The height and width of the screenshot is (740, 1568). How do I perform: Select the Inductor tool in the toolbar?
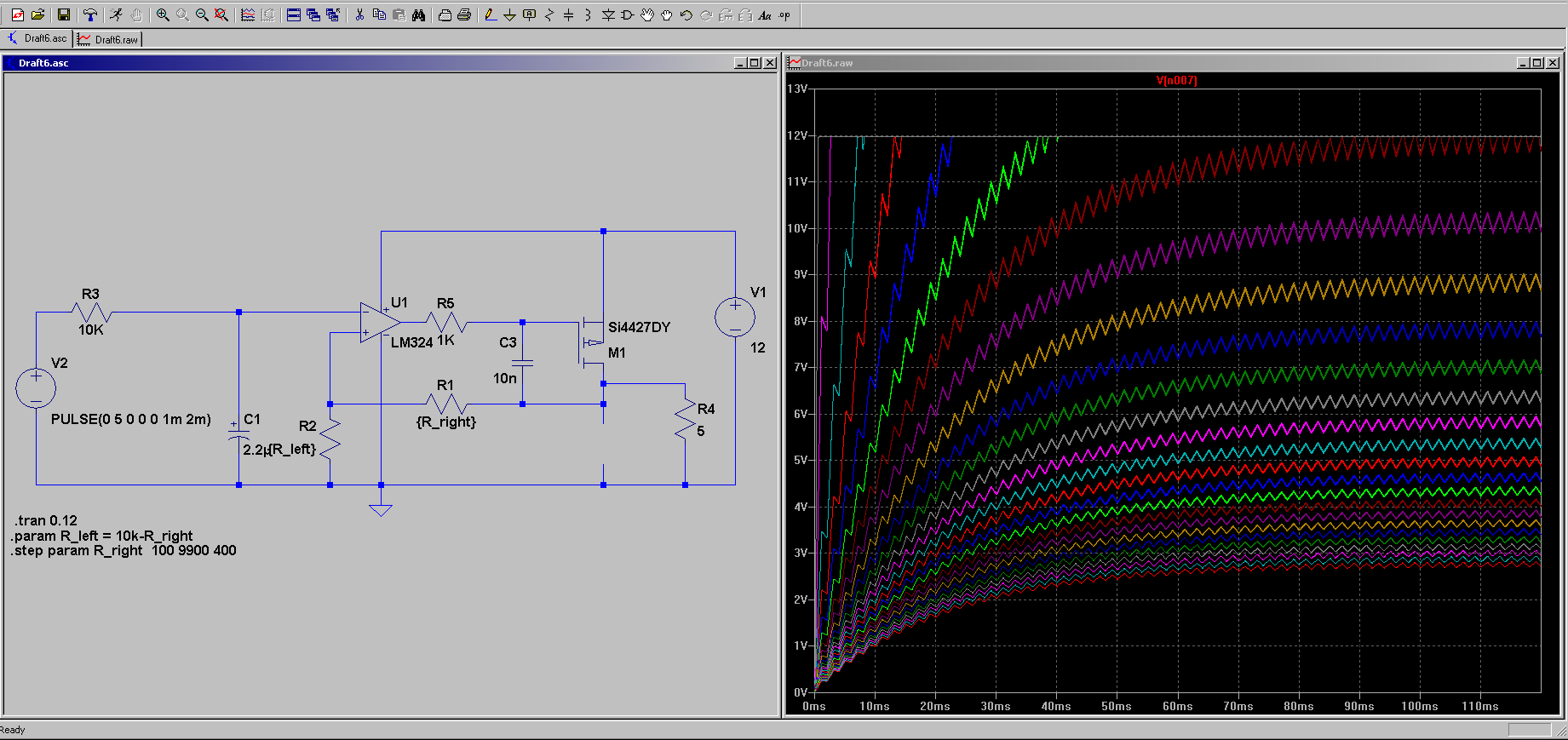coord(588,14)
